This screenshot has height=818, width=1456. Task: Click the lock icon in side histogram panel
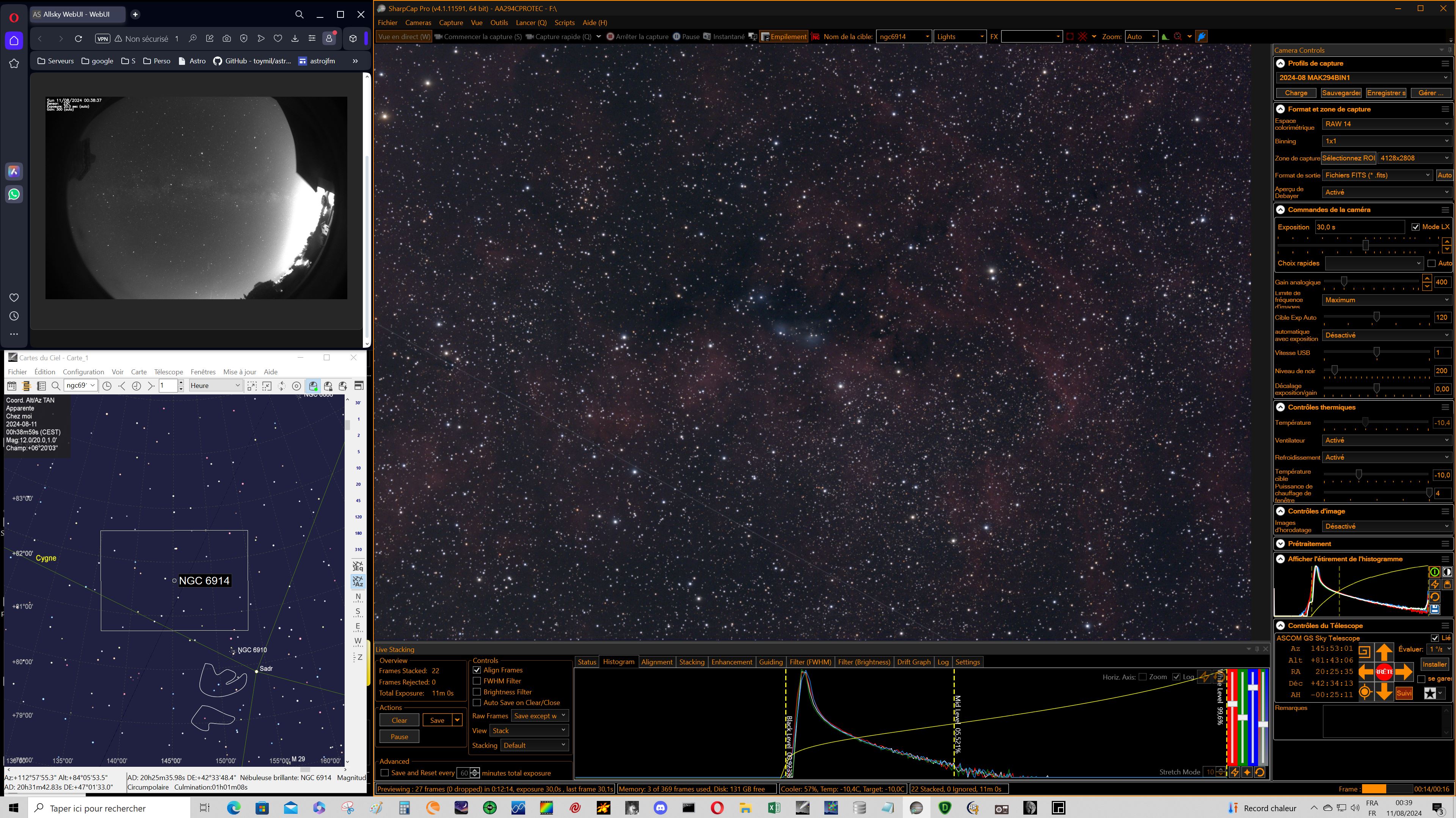click(x=1447, y=584)
